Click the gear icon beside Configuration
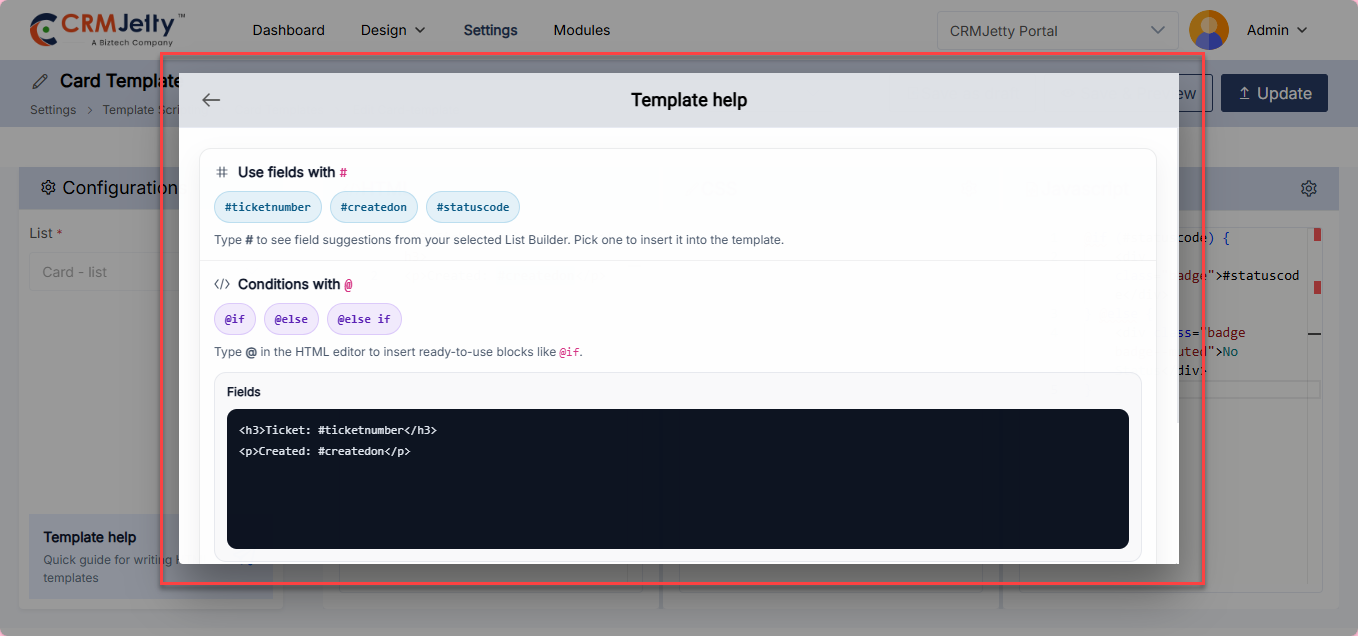 click(x=48, y=188)
